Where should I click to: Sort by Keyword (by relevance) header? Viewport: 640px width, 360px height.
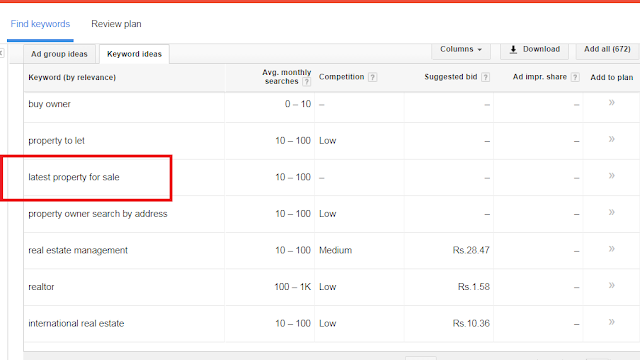(x=72, y=78)
